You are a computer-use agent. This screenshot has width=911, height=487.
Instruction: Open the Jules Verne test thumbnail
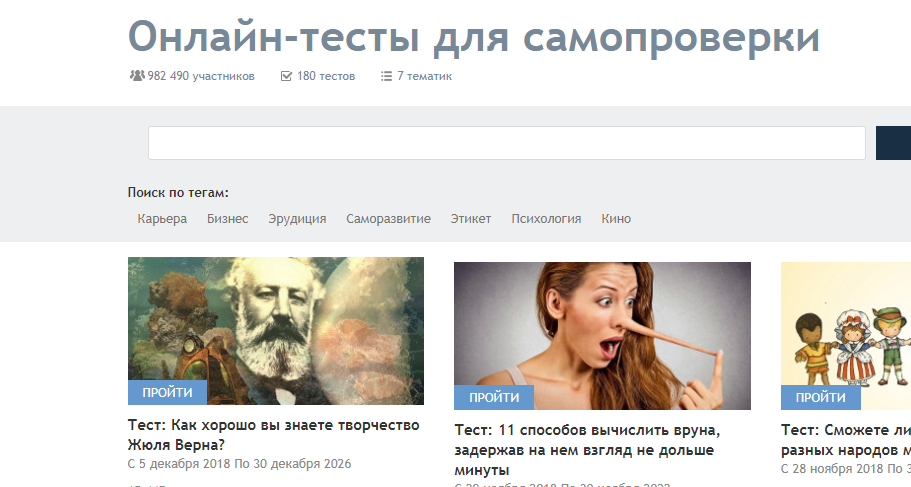[x=276, y=331]
